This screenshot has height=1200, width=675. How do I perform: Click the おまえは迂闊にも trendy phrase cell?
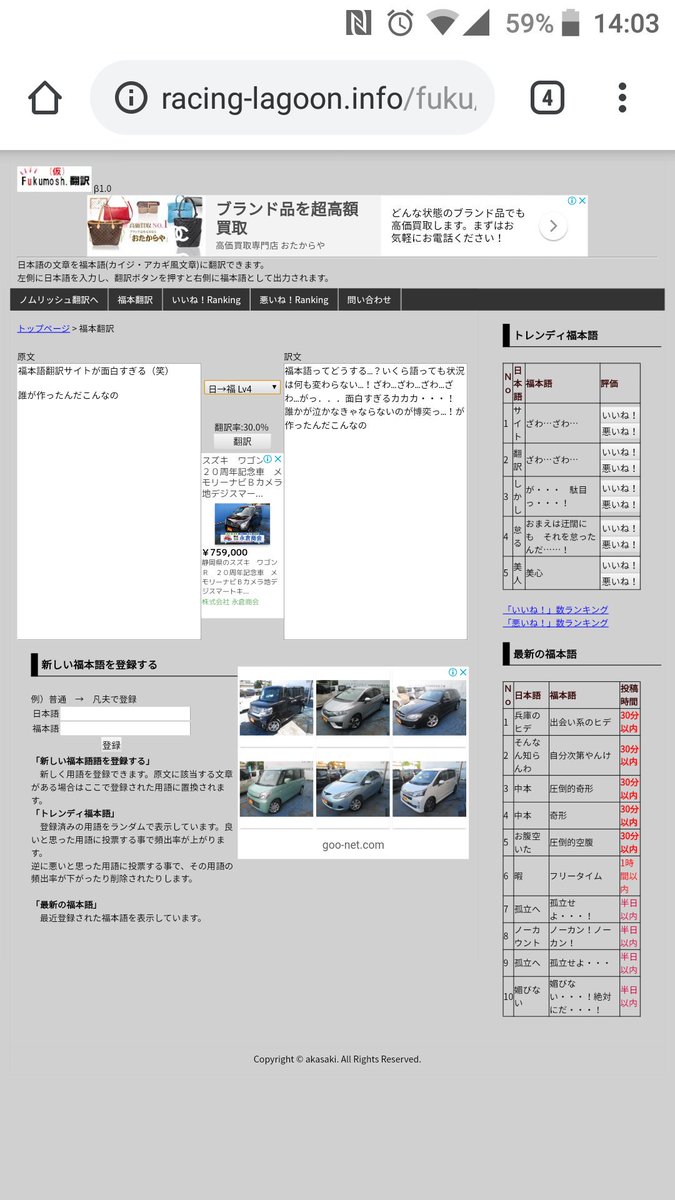(x=561, y=537)
